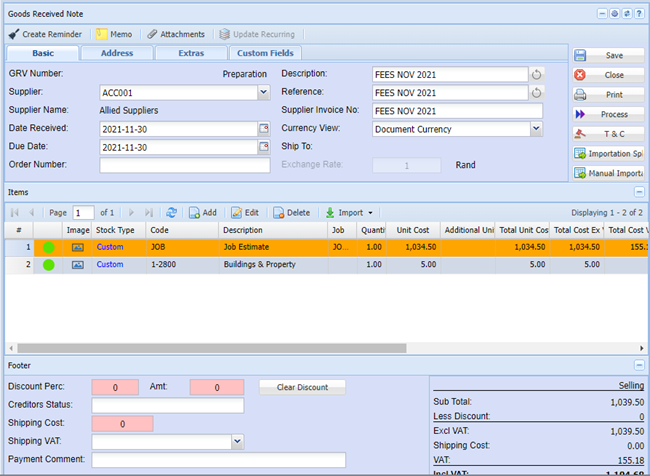650x476 pixels.
Task: Collapse the Items panel
Action: coord(639,191)
